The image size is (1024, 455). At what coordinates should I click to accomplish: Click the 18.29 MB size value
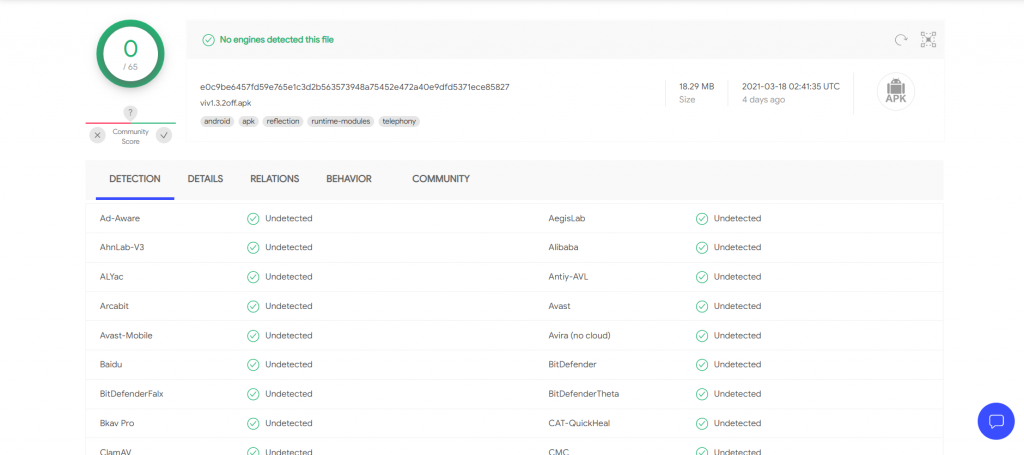coord(696,86)
